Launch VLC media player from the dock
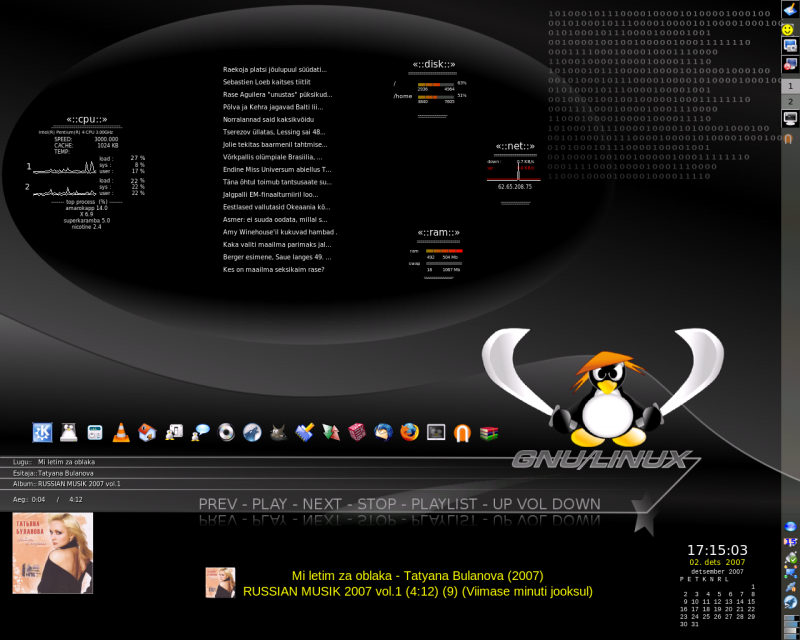The width and height of the screenshot is (800, 640). pos(121,433)
